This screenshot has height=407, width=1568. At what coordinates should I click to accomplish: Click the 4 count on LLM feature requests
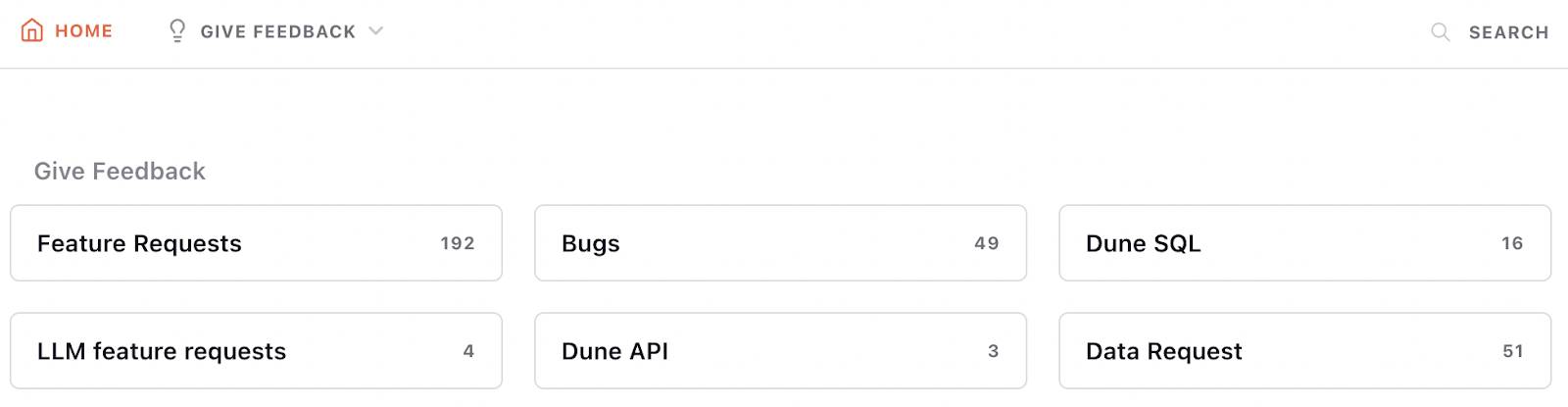coord(468,351)
